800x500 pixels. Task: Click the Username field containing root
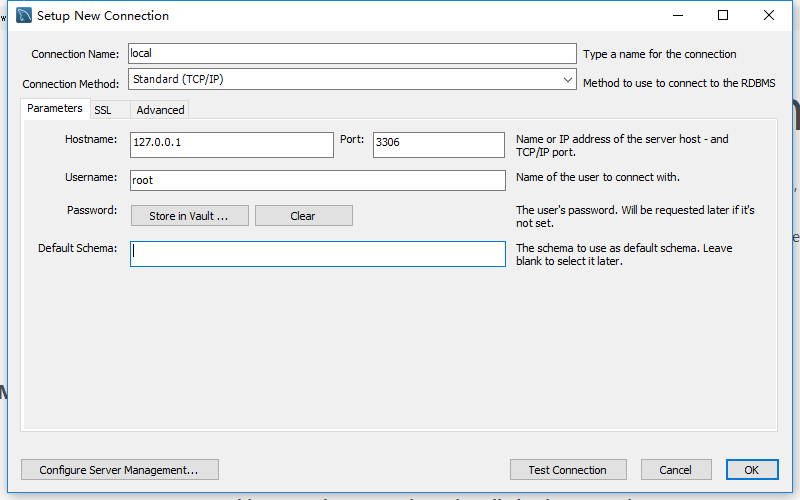click(x=318, y=181)
